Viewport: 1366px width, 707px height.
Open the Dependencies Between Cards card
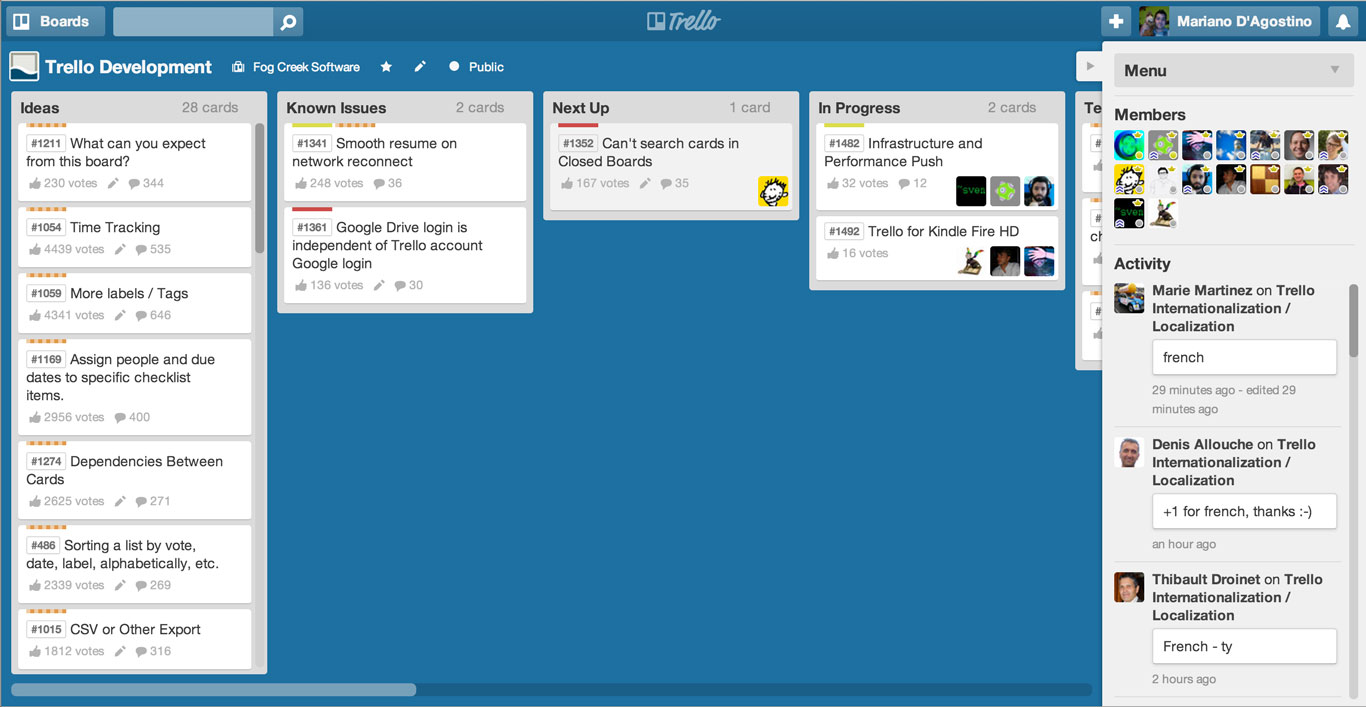coord(134,480)
